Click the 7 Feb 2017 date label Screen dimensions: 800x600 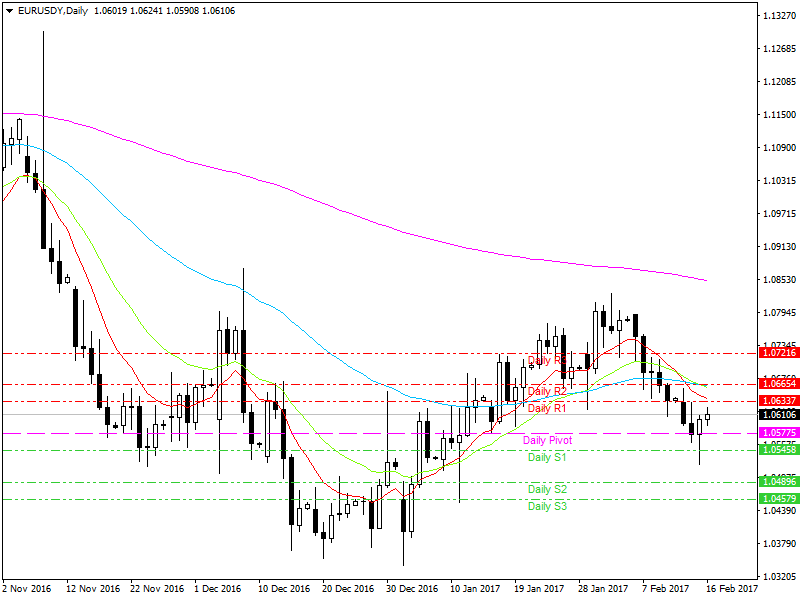[x=666, y=589]
